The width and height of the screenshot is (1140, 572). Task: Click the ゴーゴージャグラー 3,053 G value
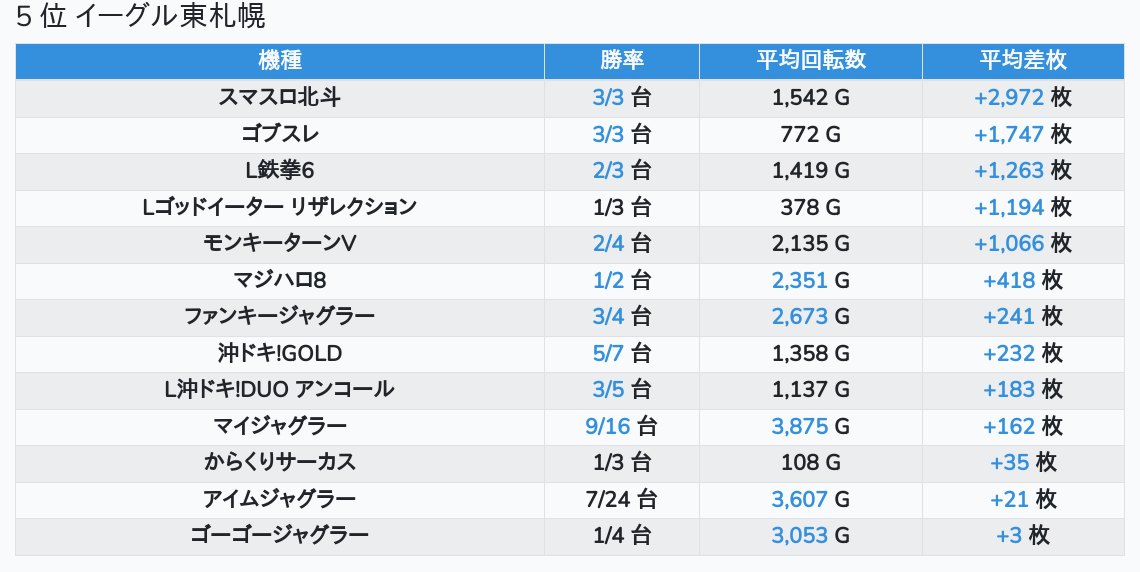[799, 535]
